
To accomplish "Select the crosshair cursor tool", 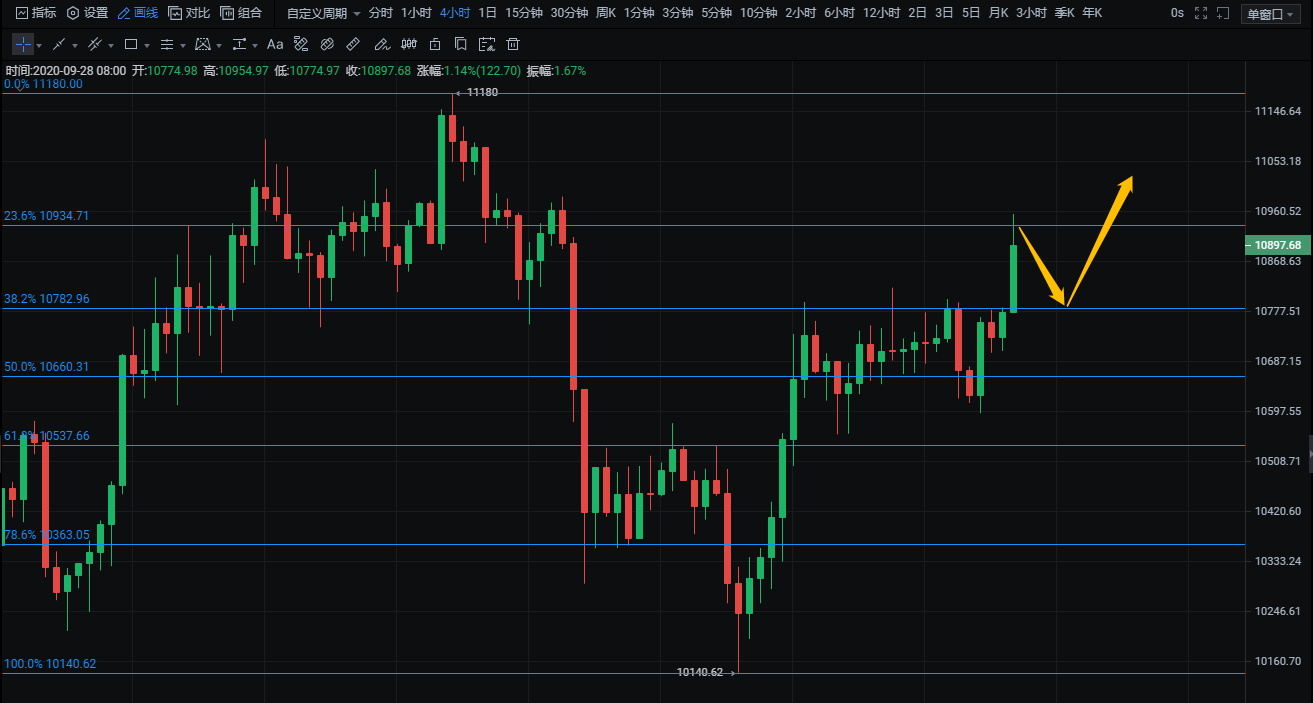I will (23, 45).
